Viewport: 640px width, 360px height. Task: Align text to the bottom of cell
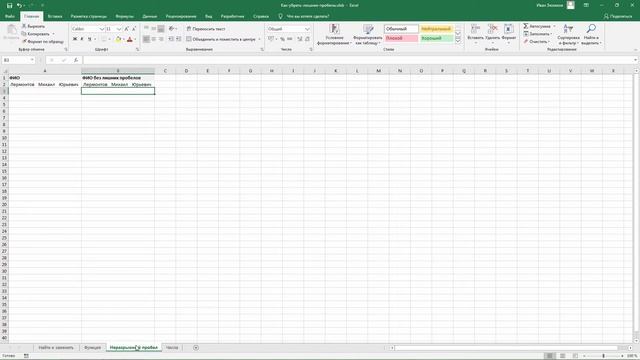161,29
